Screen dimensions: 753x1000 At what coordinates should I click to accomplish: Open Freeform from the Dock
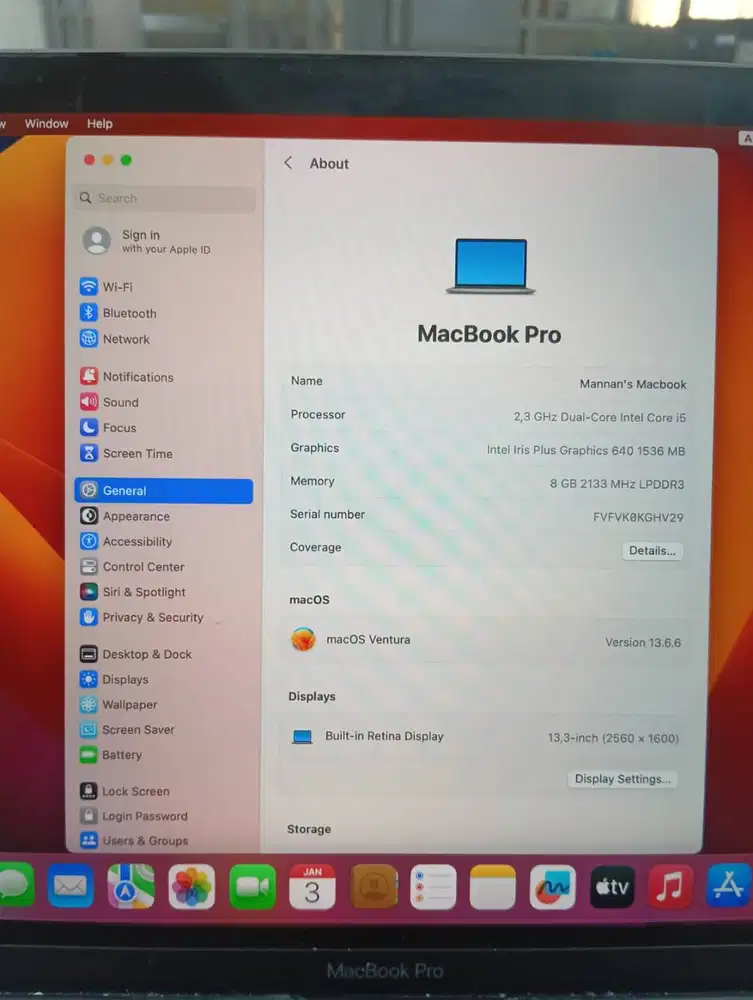552,886
